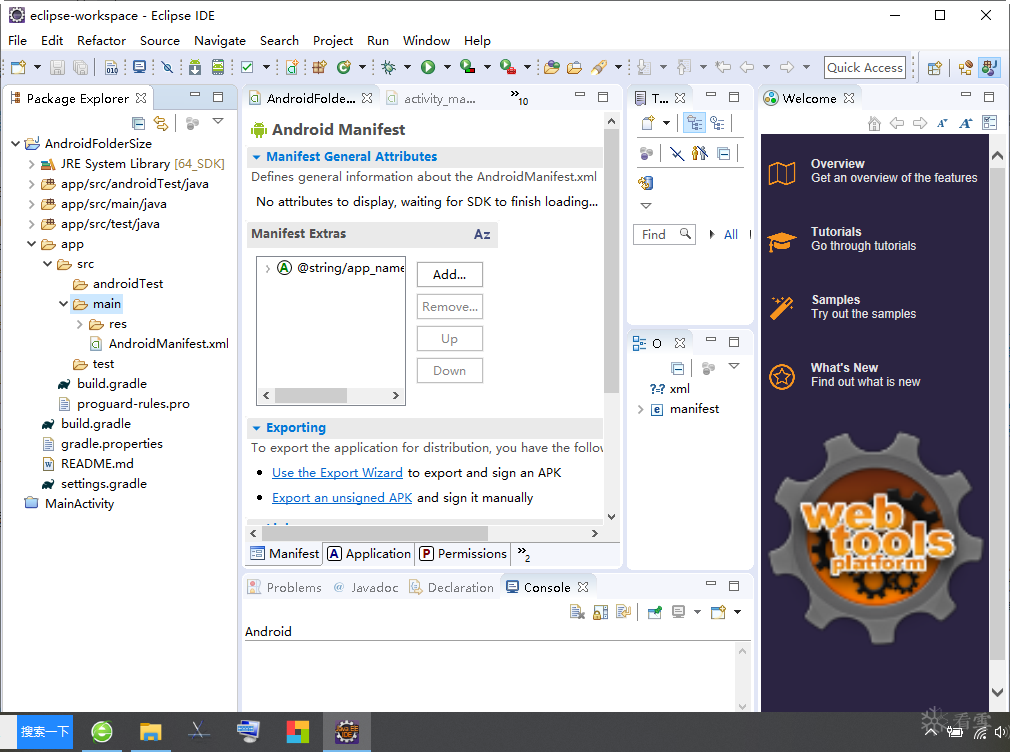Click the Search pen icon in toolbar

[599, 67]
